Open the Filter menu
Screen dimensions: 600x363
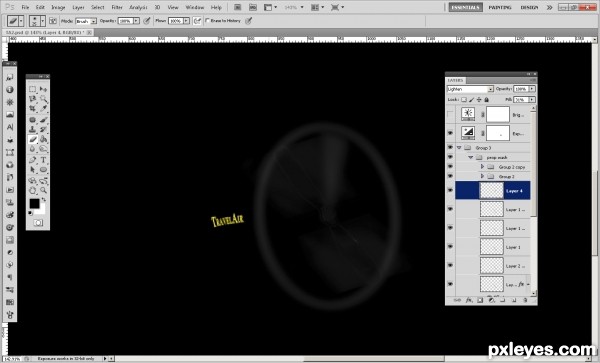tap(117, 7)
